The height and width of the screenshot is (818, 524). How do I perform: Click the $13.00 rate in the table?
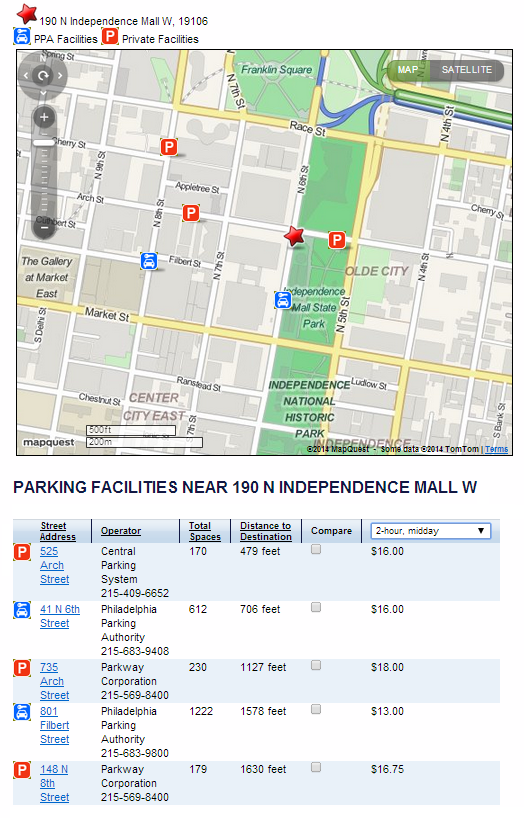click(x=387, y=711)
